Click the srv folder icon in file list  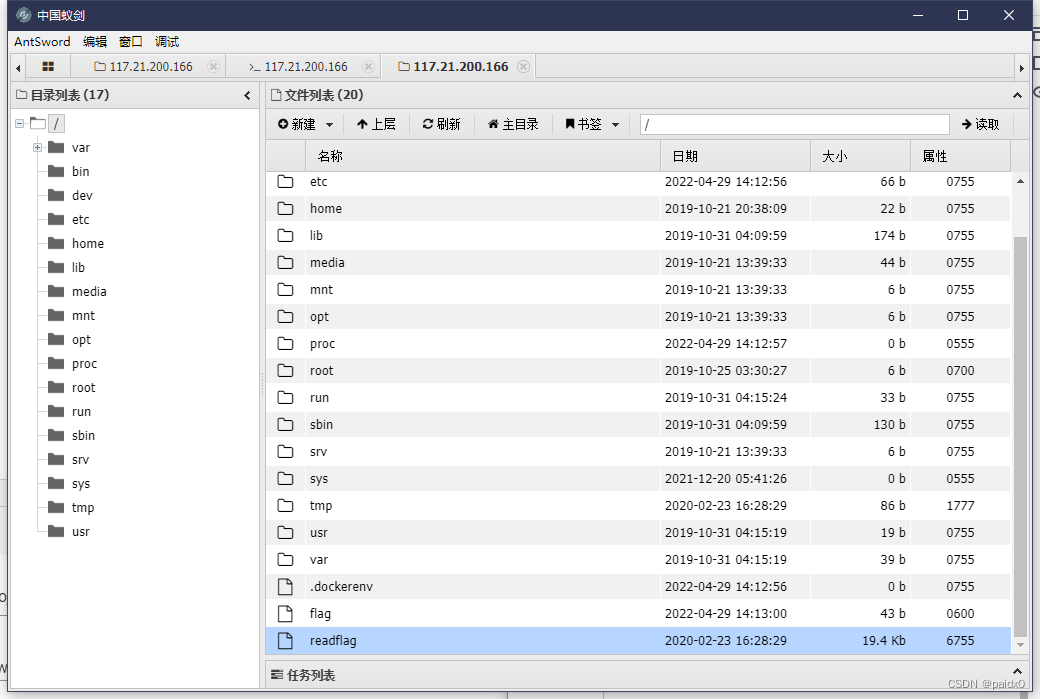285,452
